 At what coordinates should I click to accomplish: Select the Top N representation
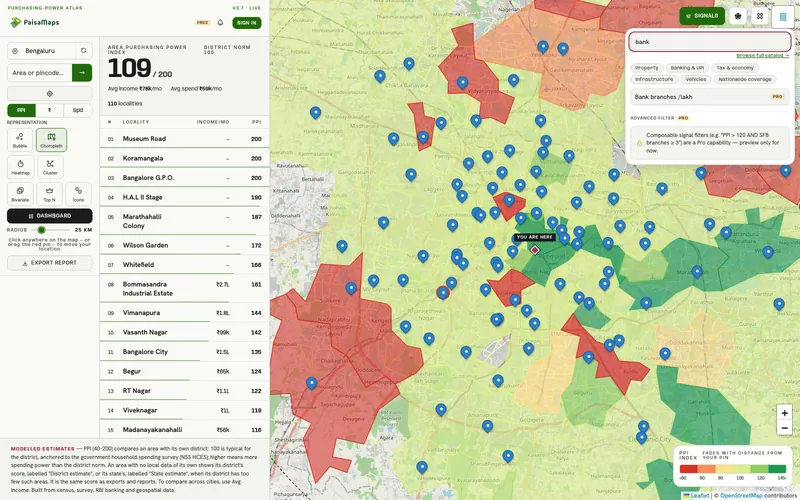click(49, 194)
